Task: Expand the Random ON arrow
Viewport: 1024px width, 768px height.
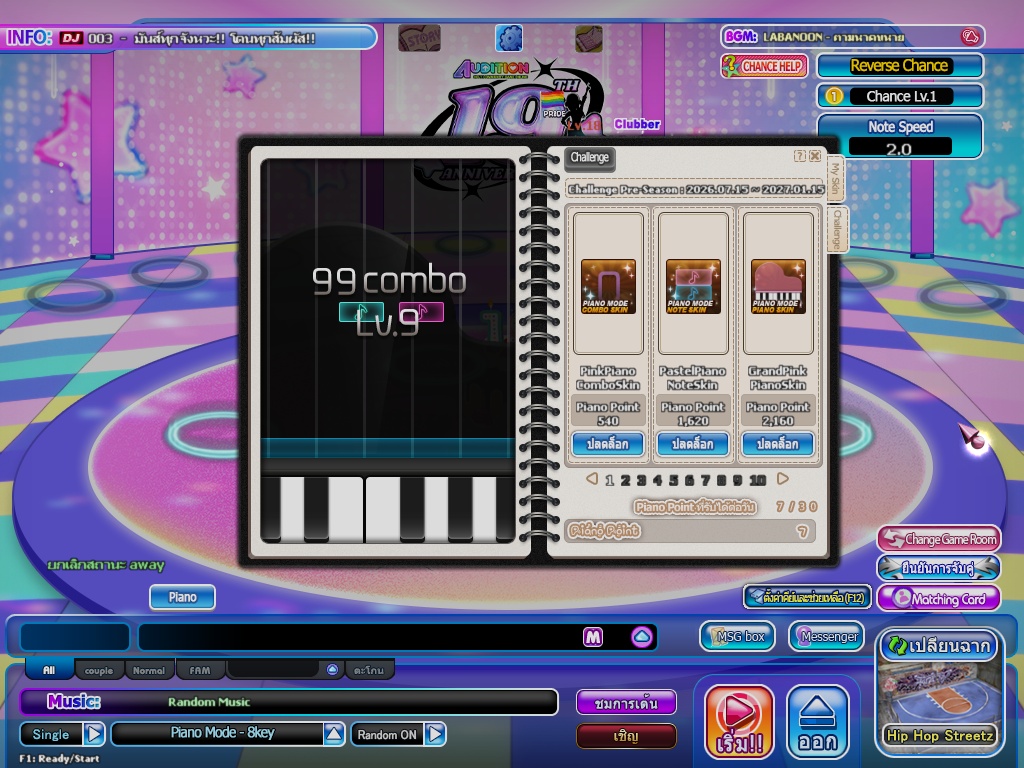Action: (435, 734)
